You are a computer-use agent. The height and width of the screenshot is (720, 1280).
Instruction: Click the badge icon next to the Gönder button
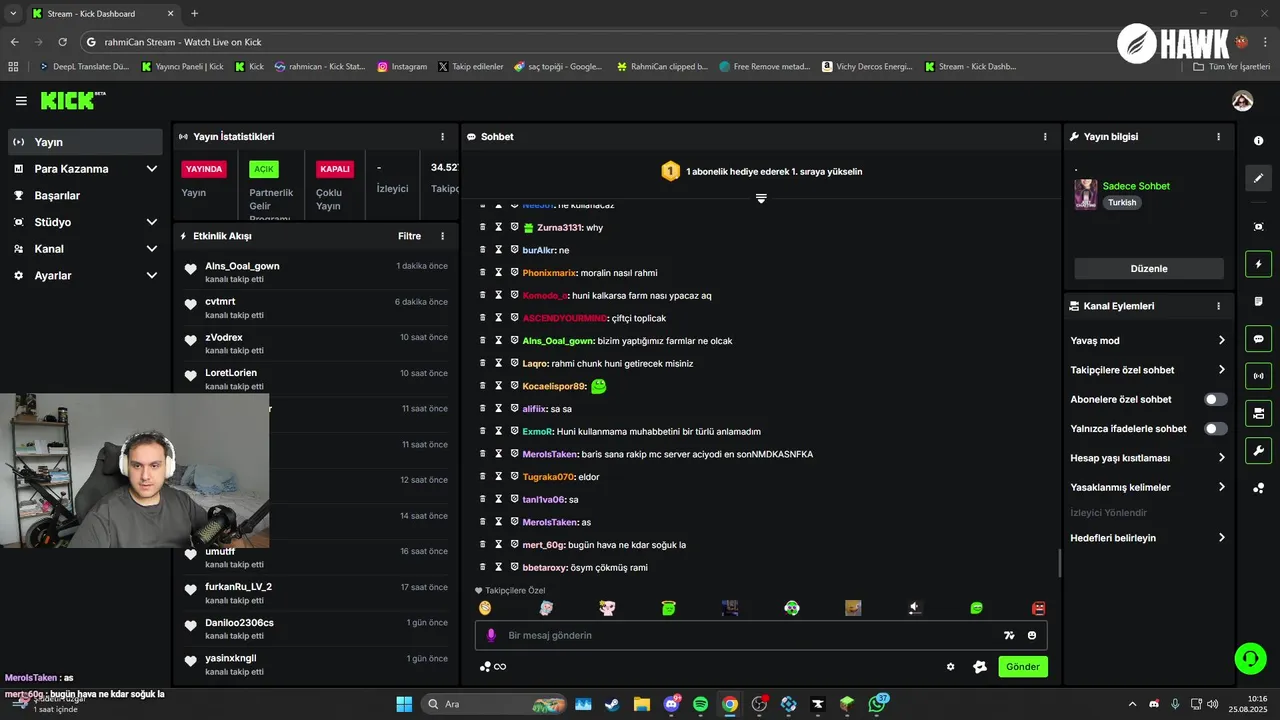pos(980,667)
